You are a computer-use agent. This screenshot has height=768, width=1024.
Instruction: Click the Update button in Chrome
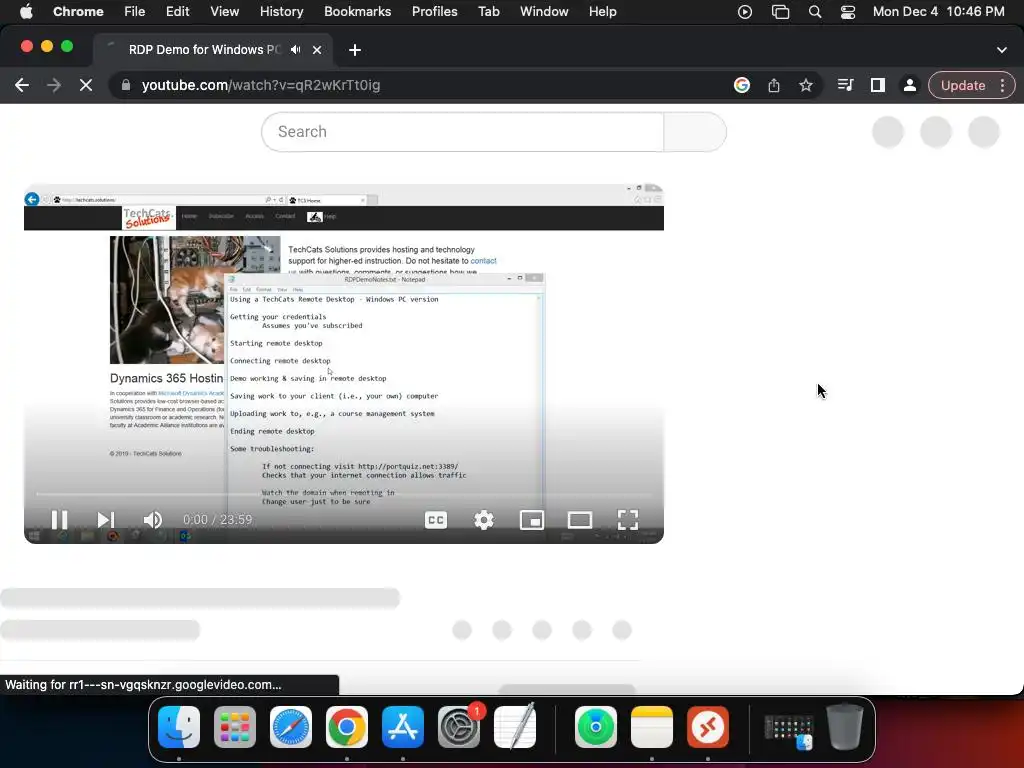(x=963, y=86)
